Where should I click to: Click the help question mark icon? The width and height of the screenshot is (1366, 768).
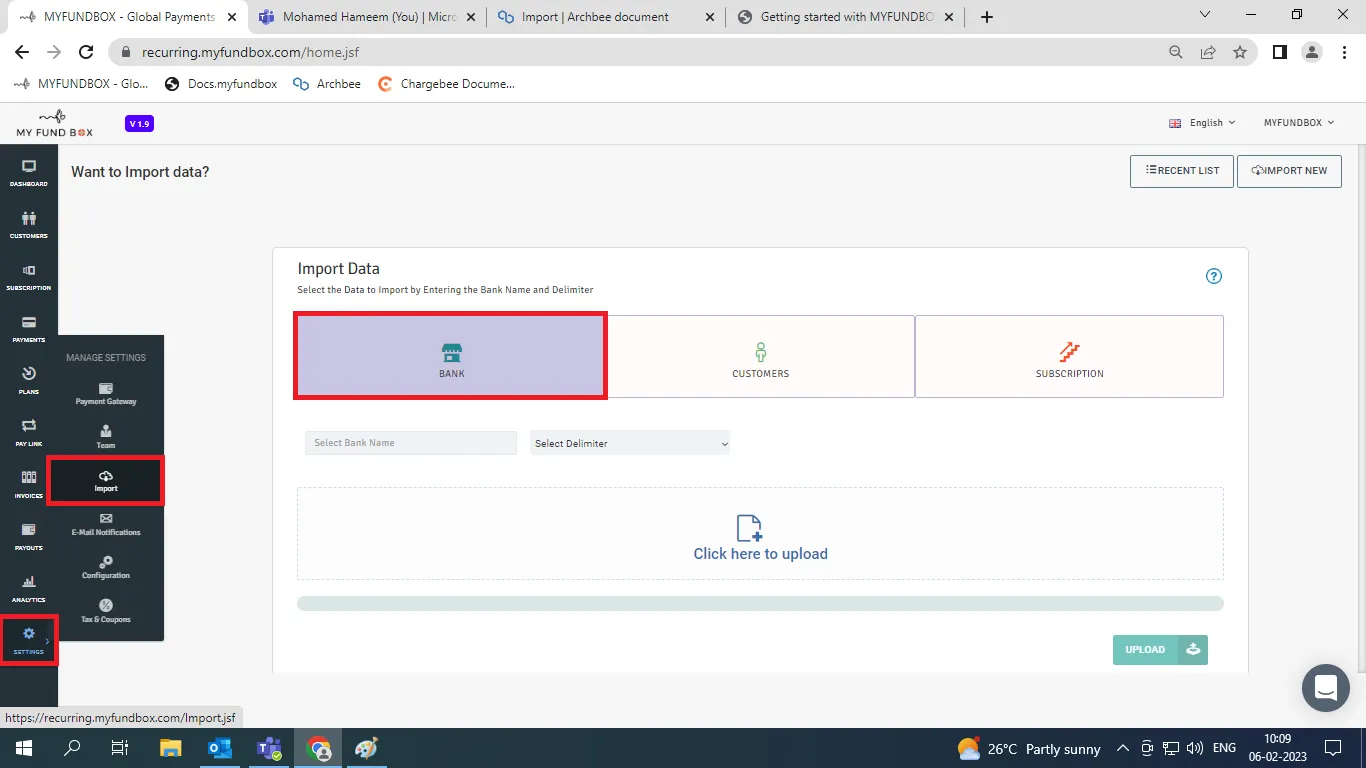1214,277
